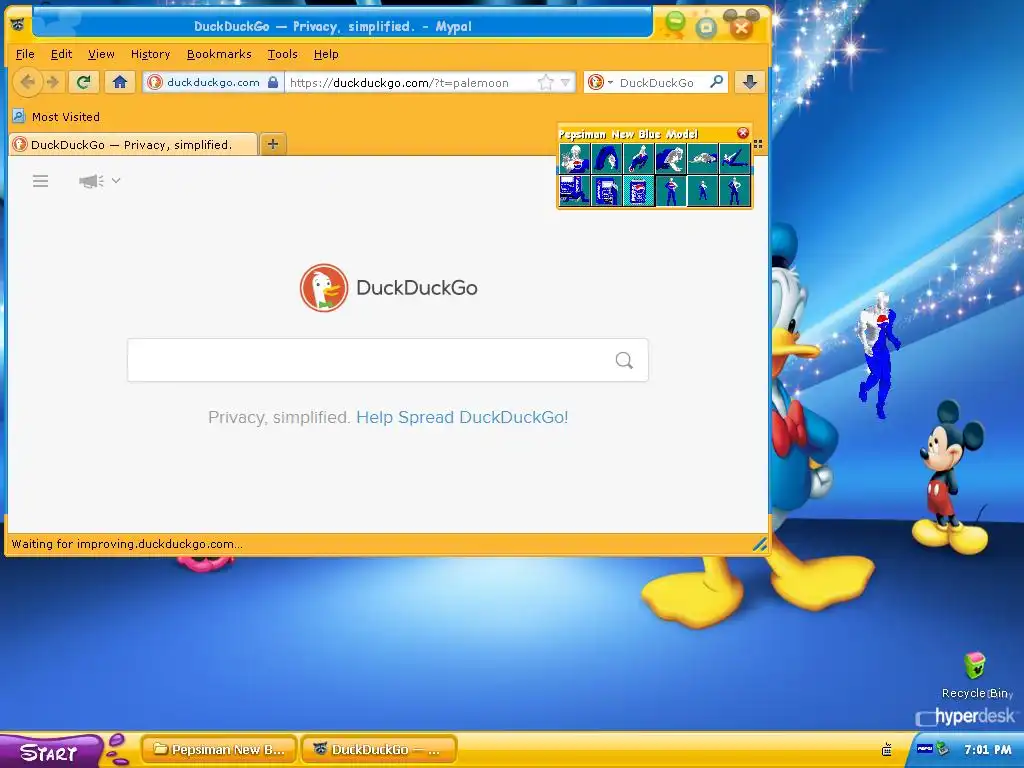Open the History menu
Image resolution: width=1024 pixels, height=768 pixels.
[150, 54]
